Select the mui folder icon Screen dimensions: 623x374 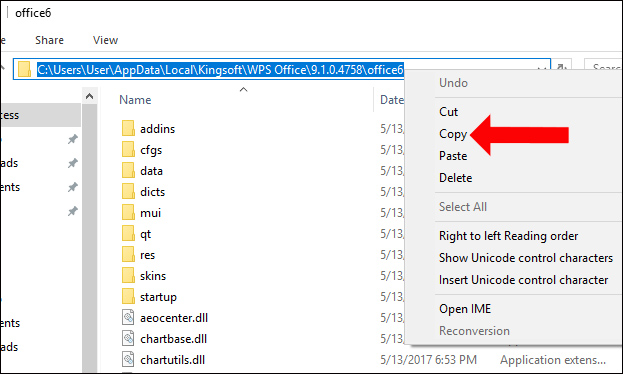[128, 213]
